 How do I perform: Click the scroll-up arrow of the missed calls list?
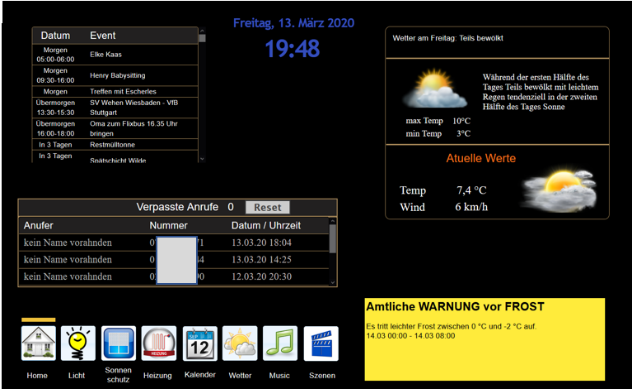(333, 221)
